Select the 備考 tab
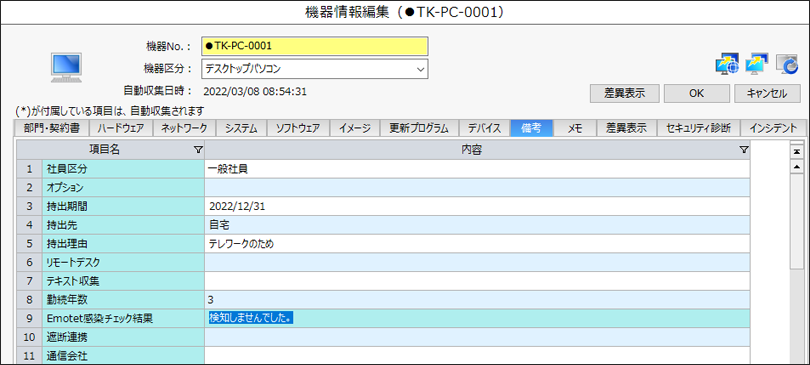810x365 pixels. 532,128
